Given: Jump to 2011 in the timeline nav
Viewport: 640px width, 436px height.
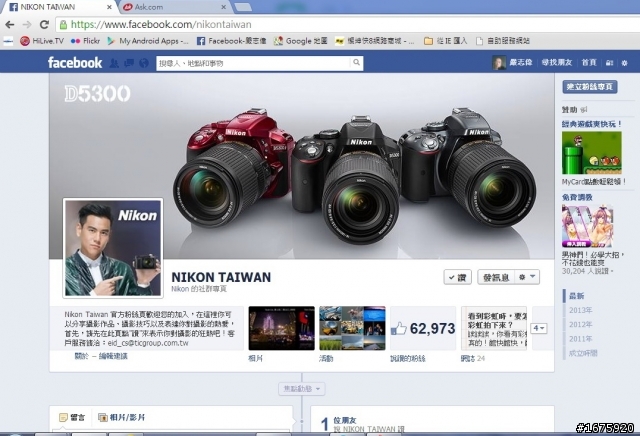Looking at the screenshot, I should click(x=580, y=339).
